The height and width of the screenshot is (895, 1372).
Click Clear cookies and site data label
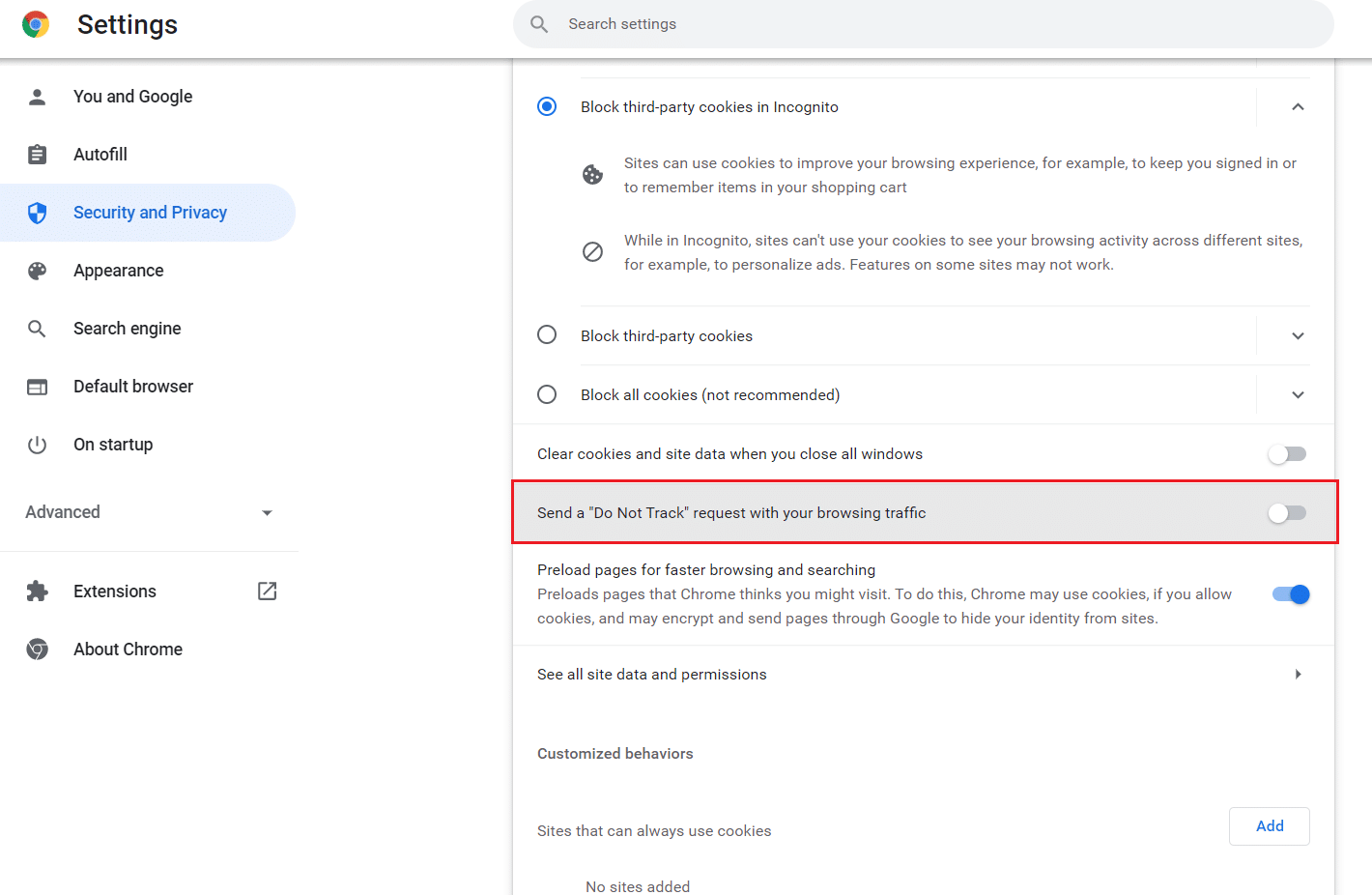729,454
